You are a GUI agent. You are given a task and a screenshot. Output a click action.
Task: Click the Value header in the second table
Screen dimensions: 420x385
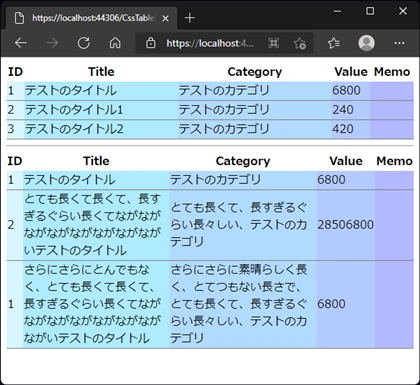click(346, 161)
